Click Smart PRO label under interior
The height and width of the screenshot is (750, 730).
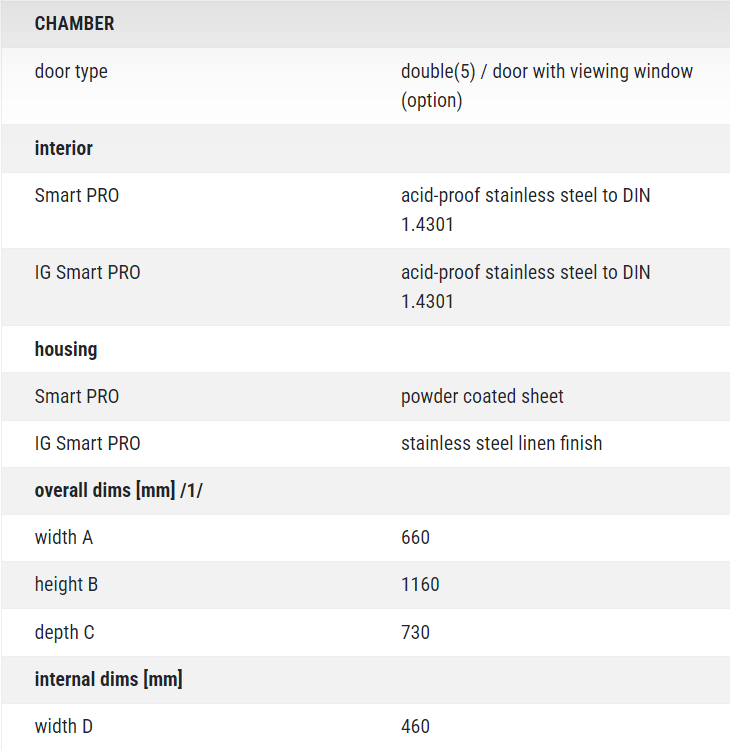(77, 196)
